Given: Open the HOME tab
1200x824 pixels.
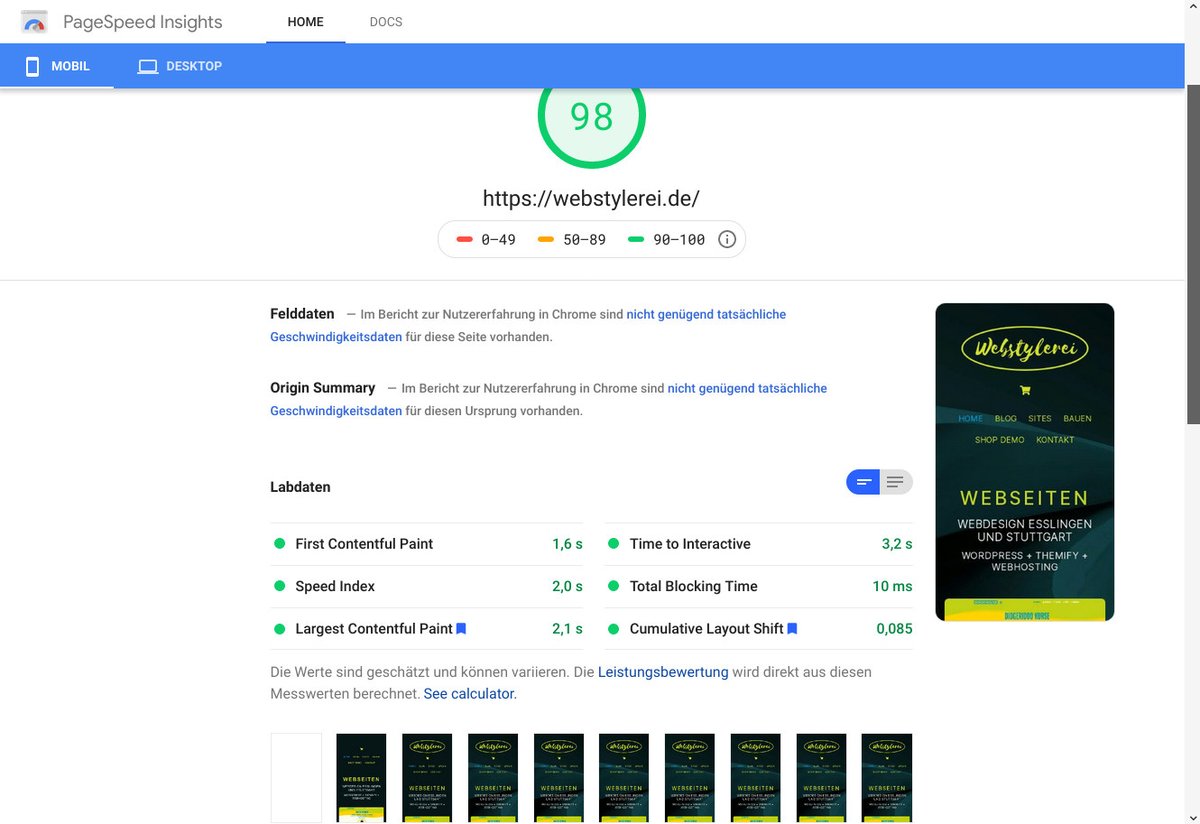Looking at the screenshot, I should (x=305, y=22).
